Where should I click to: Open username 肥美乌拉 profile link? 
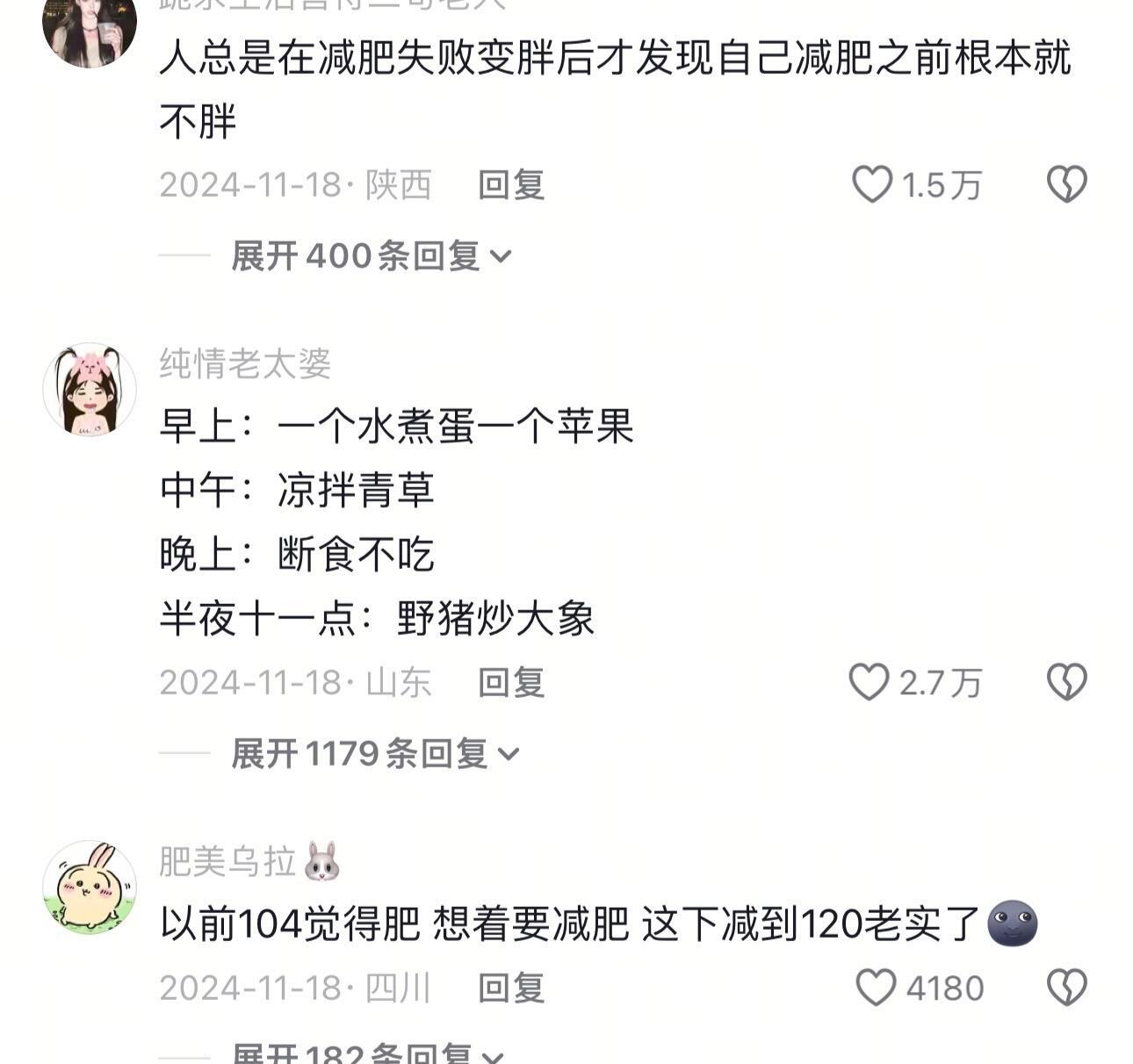pos(227,861)
